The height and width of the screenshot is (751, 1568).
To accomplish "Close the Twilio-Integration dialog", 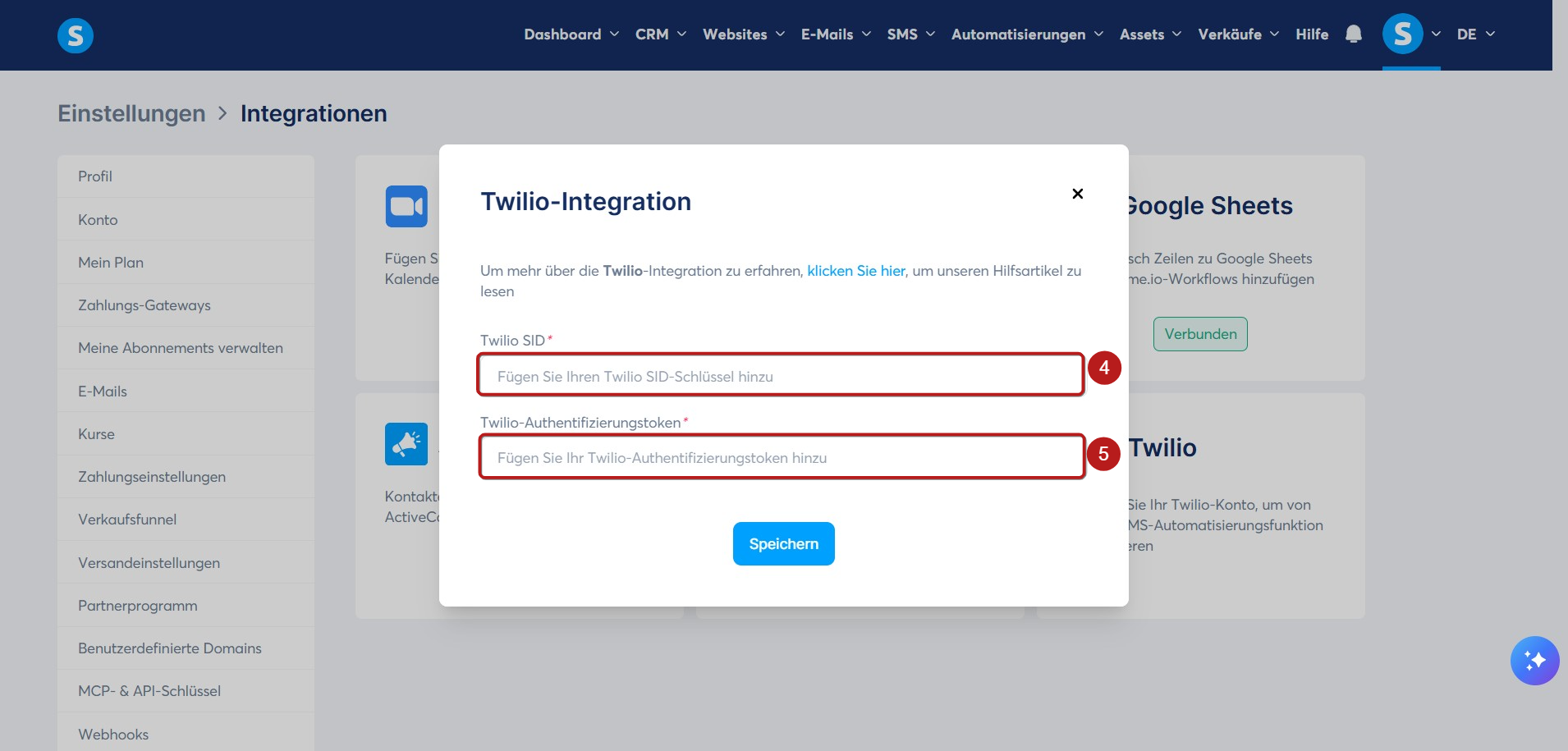I will [x=1078, y=194].
